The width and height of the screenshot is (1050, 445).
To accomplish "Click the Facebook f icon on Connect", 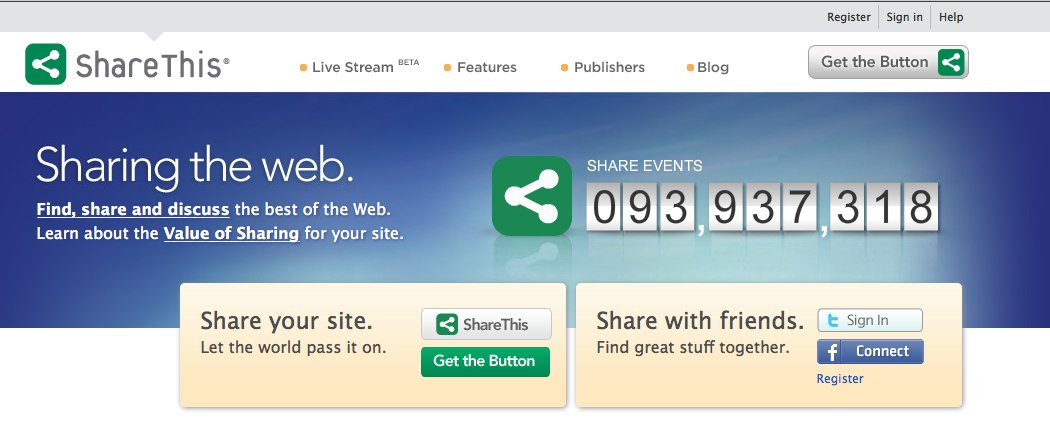I will click(831, 352).
